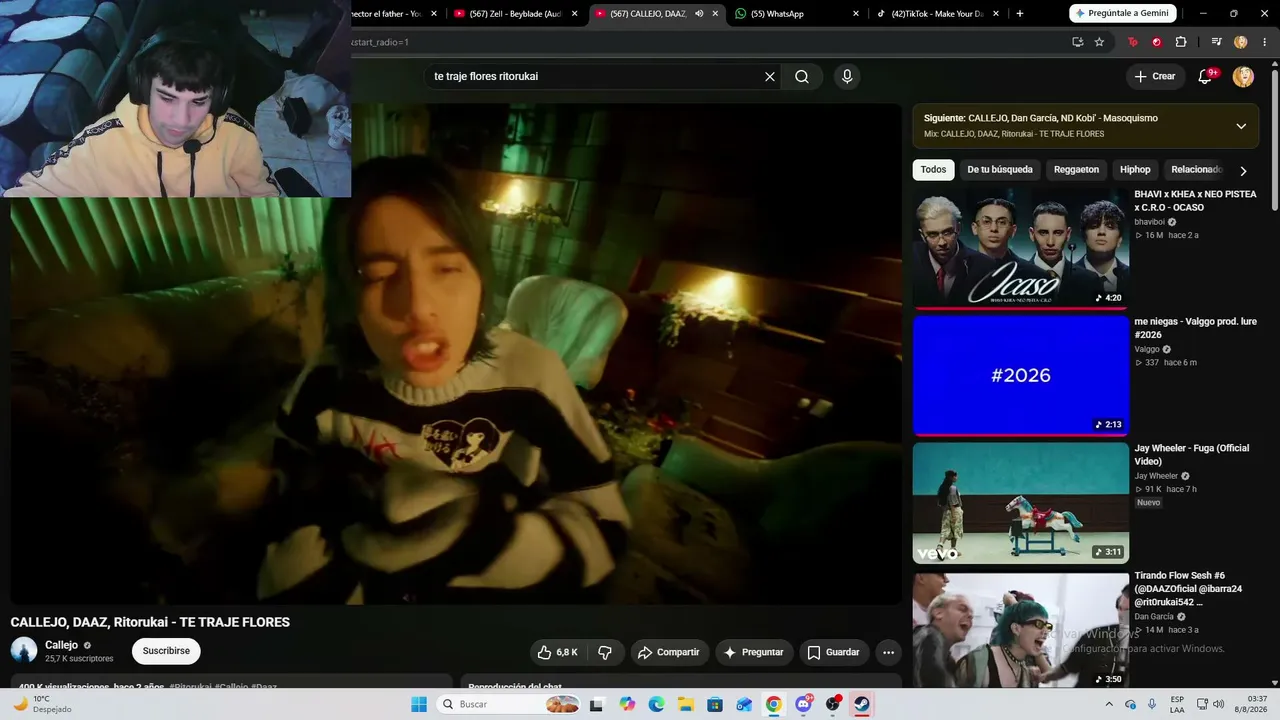Click the install app icon in address bar
The height and width of the screenshot is (720, 1280).
[x=1077, y=42]
